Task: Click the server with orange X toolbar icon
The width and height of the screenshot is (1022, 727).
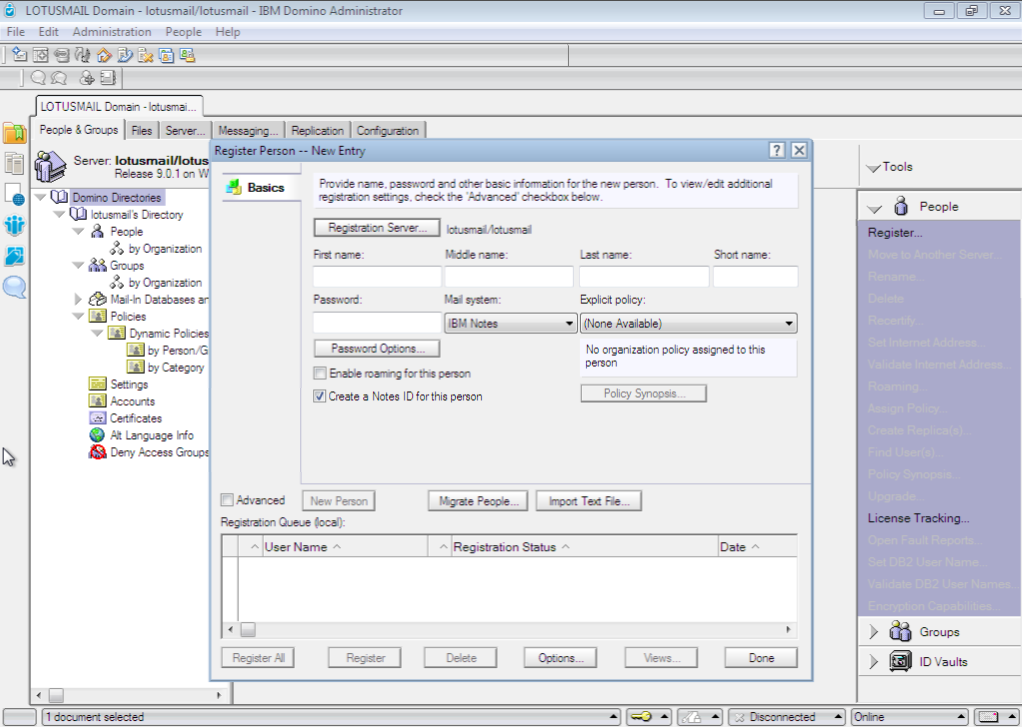Action: (x=145, y=55)
